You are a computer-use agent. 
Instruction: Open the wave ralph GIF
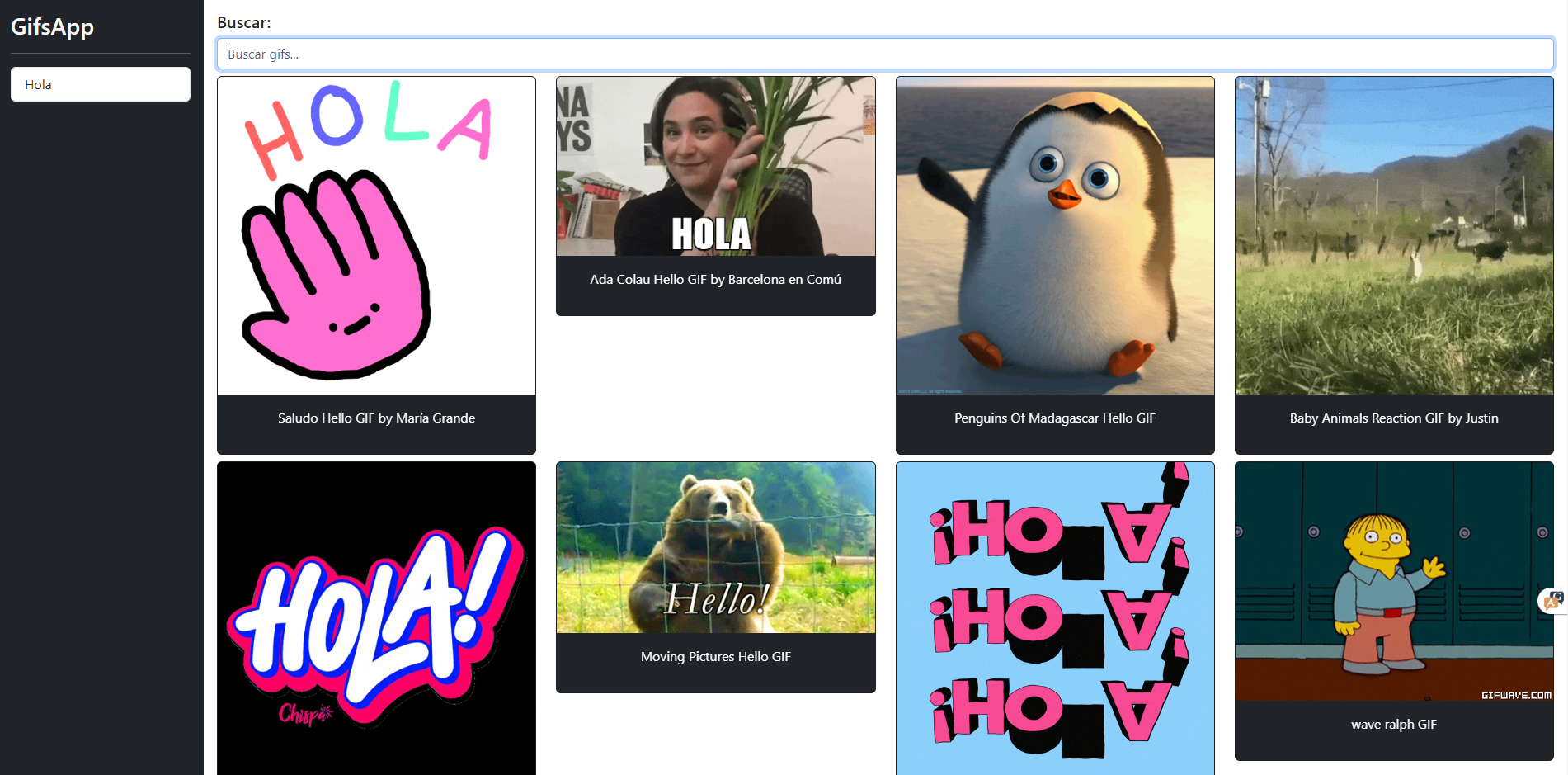1393,579
